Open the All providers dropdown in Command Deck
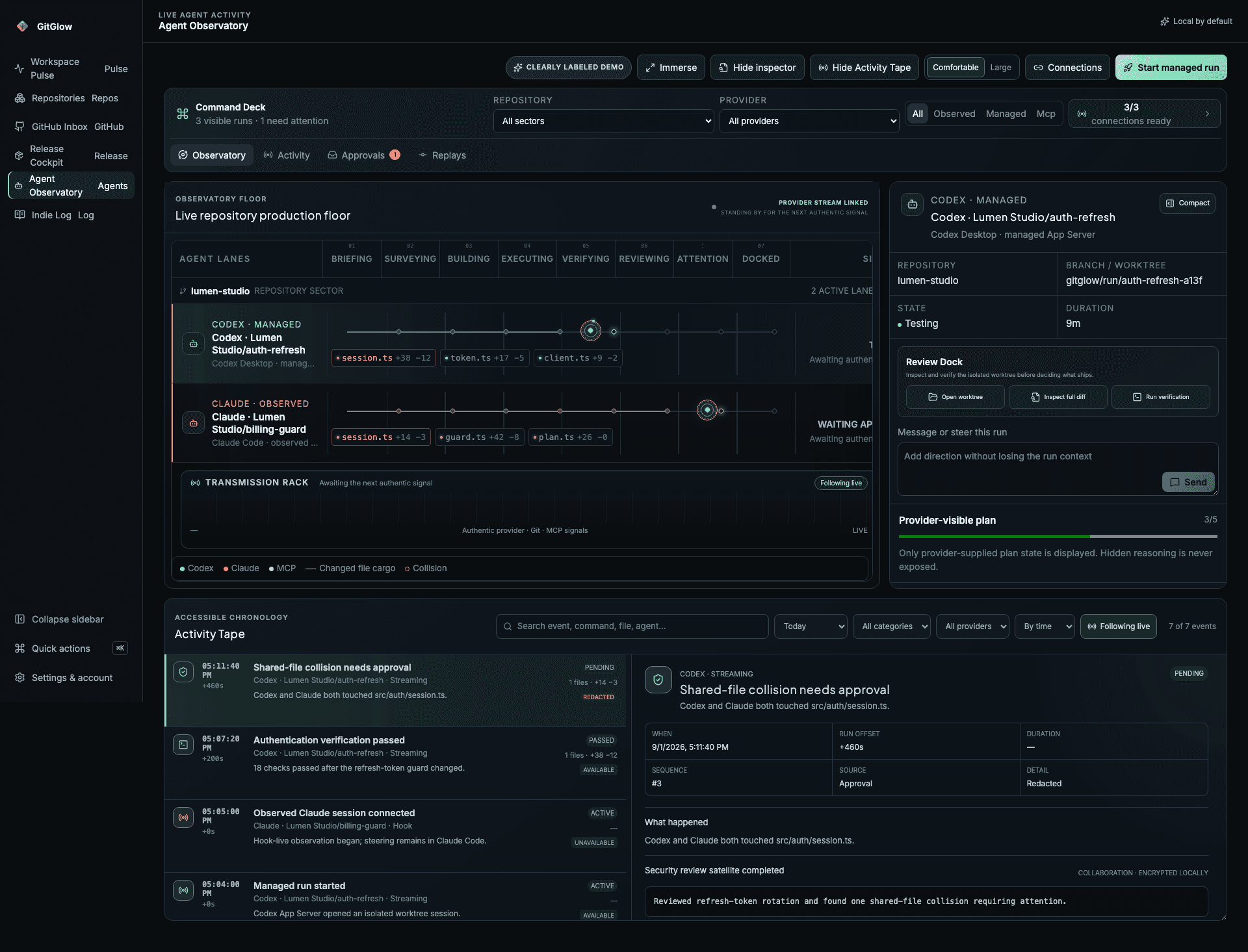 point(809,121)
